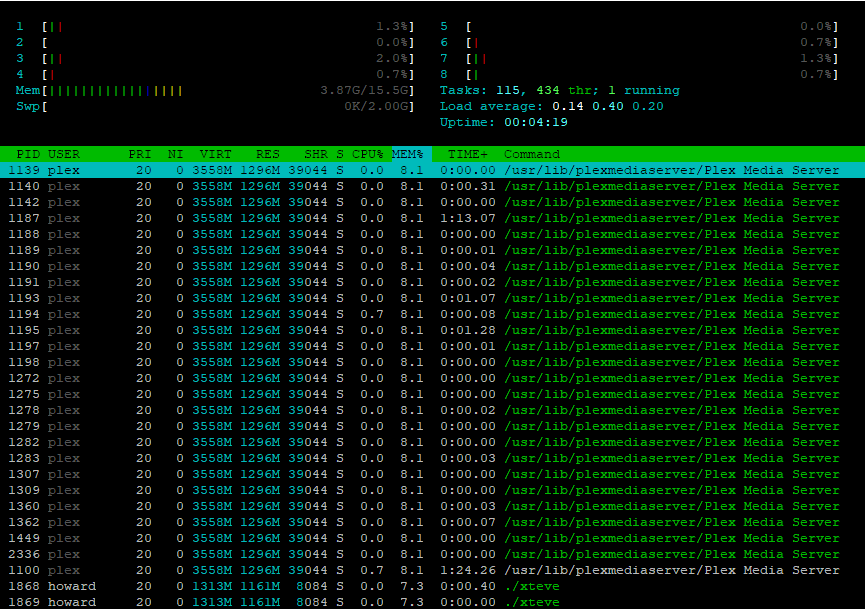This screenshot has width=865, height=609.
Task: Click the NI column header
Action: 175,154
